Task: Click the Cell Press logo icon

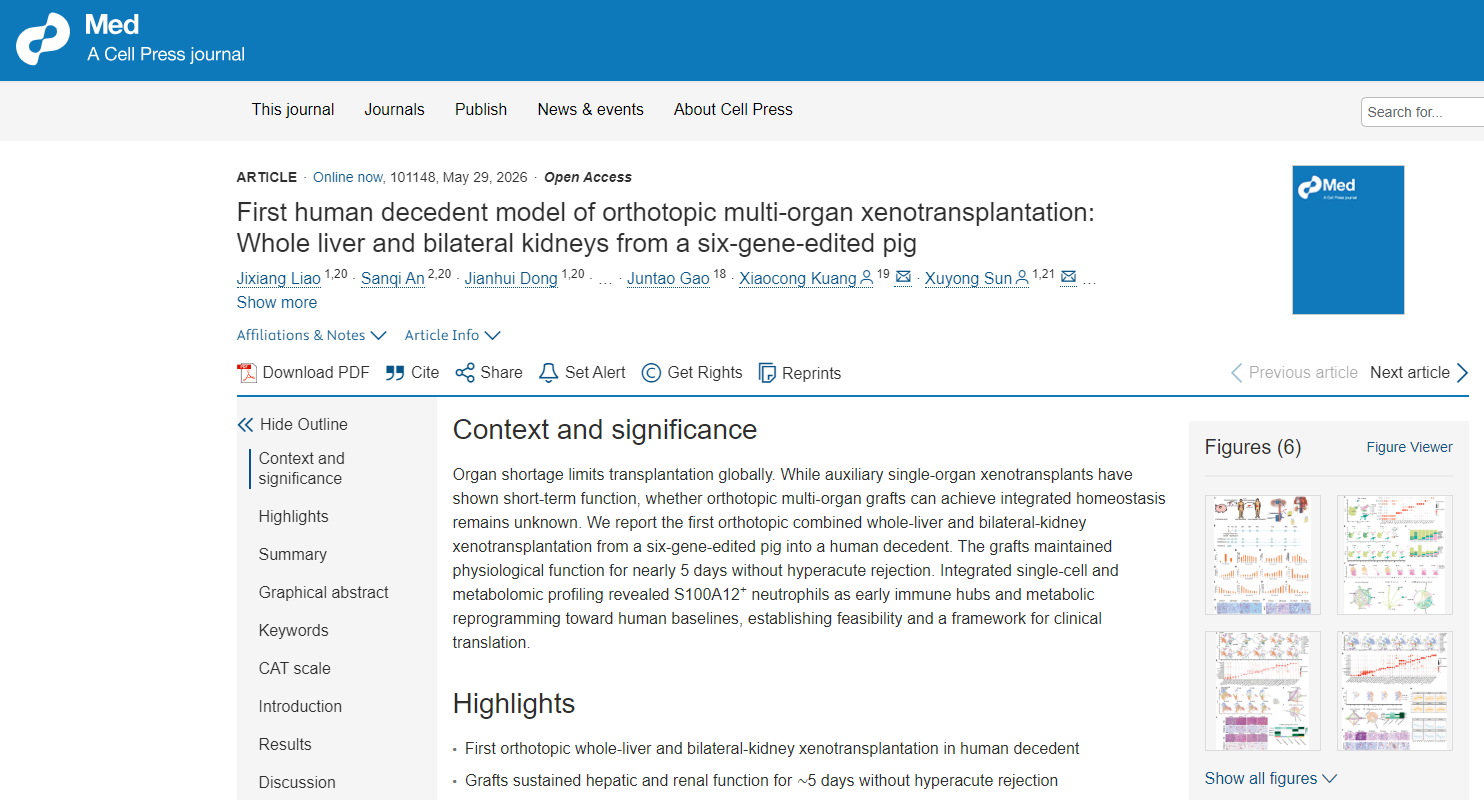Action: click(x=43, y=39)
